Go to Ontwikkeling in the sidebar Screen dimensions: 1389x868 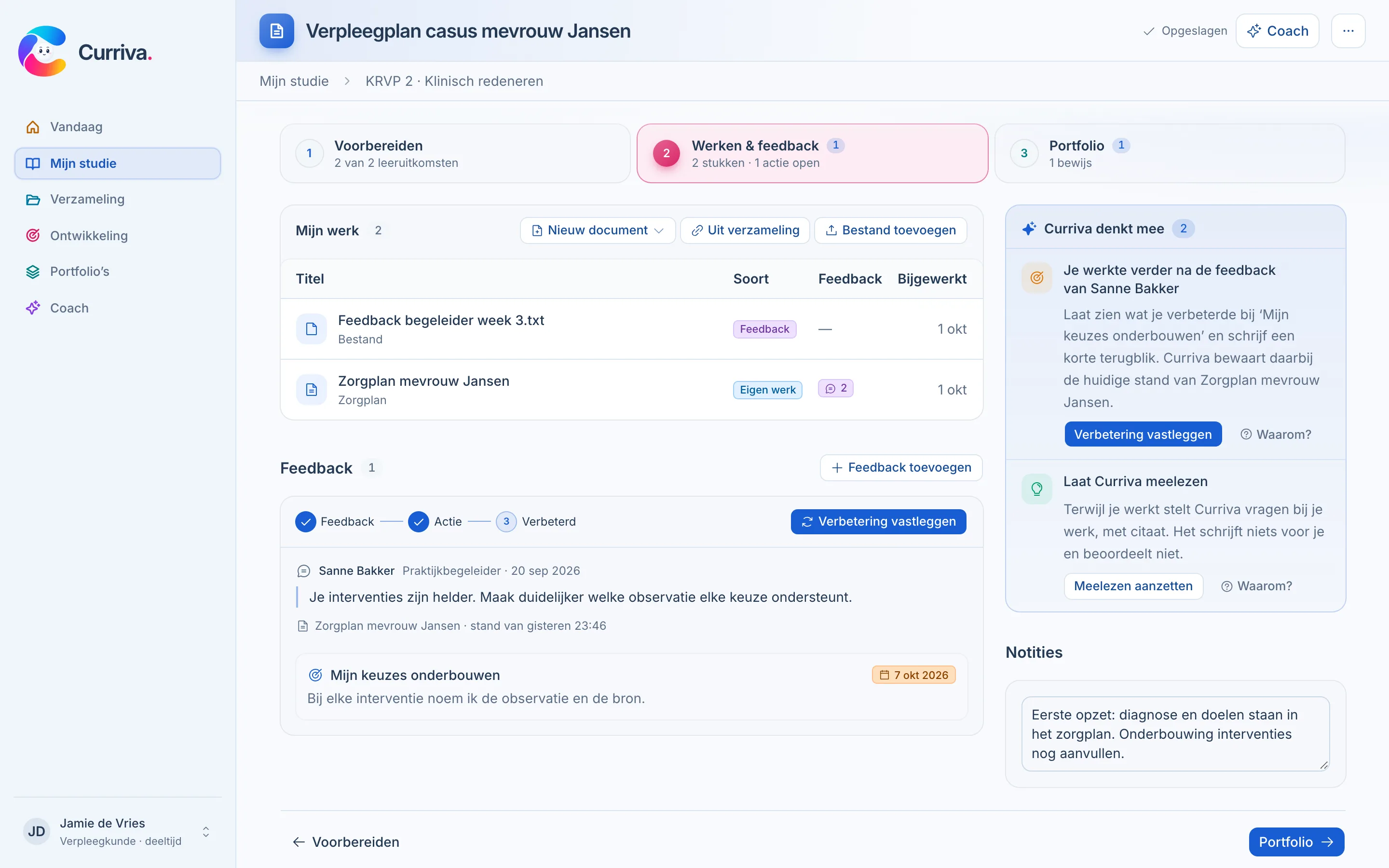(118, 235)
